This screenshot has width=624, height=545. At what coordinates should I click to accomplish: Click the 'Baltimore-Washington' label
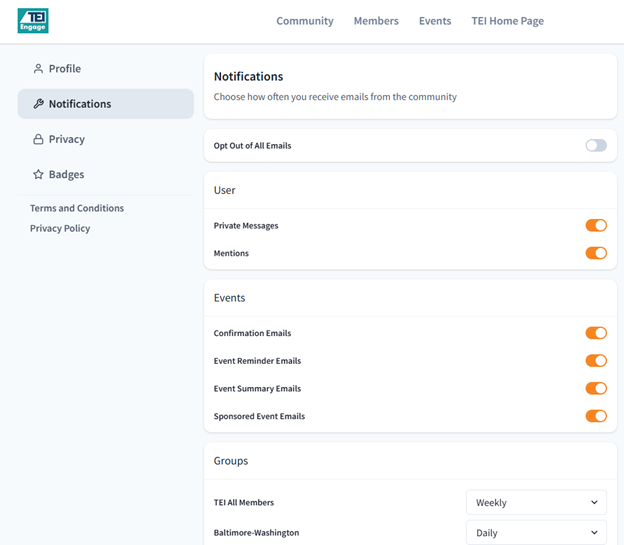[x=256, y=533]
